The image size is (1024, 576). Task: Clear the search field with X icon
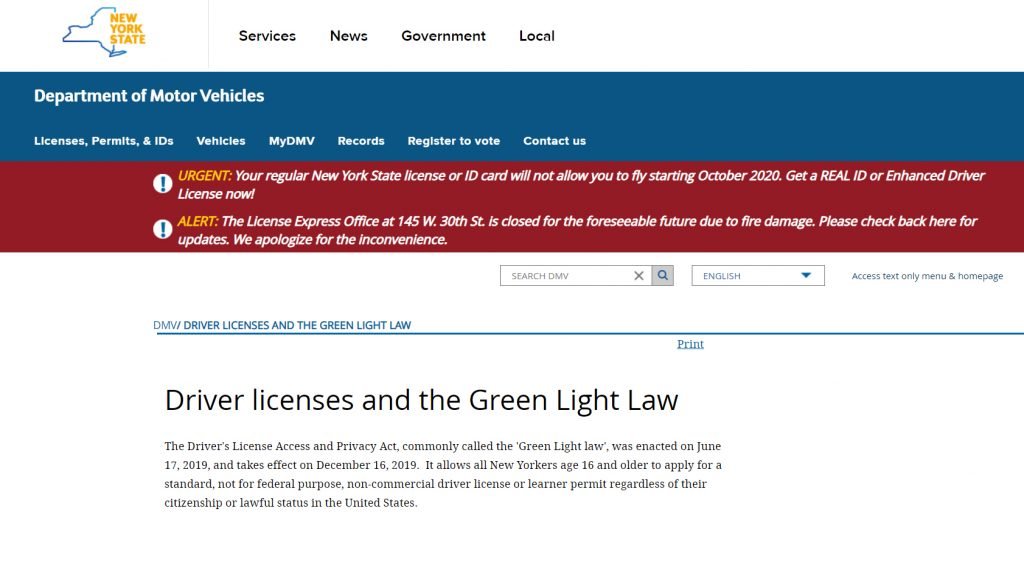[x=639, y=276]
